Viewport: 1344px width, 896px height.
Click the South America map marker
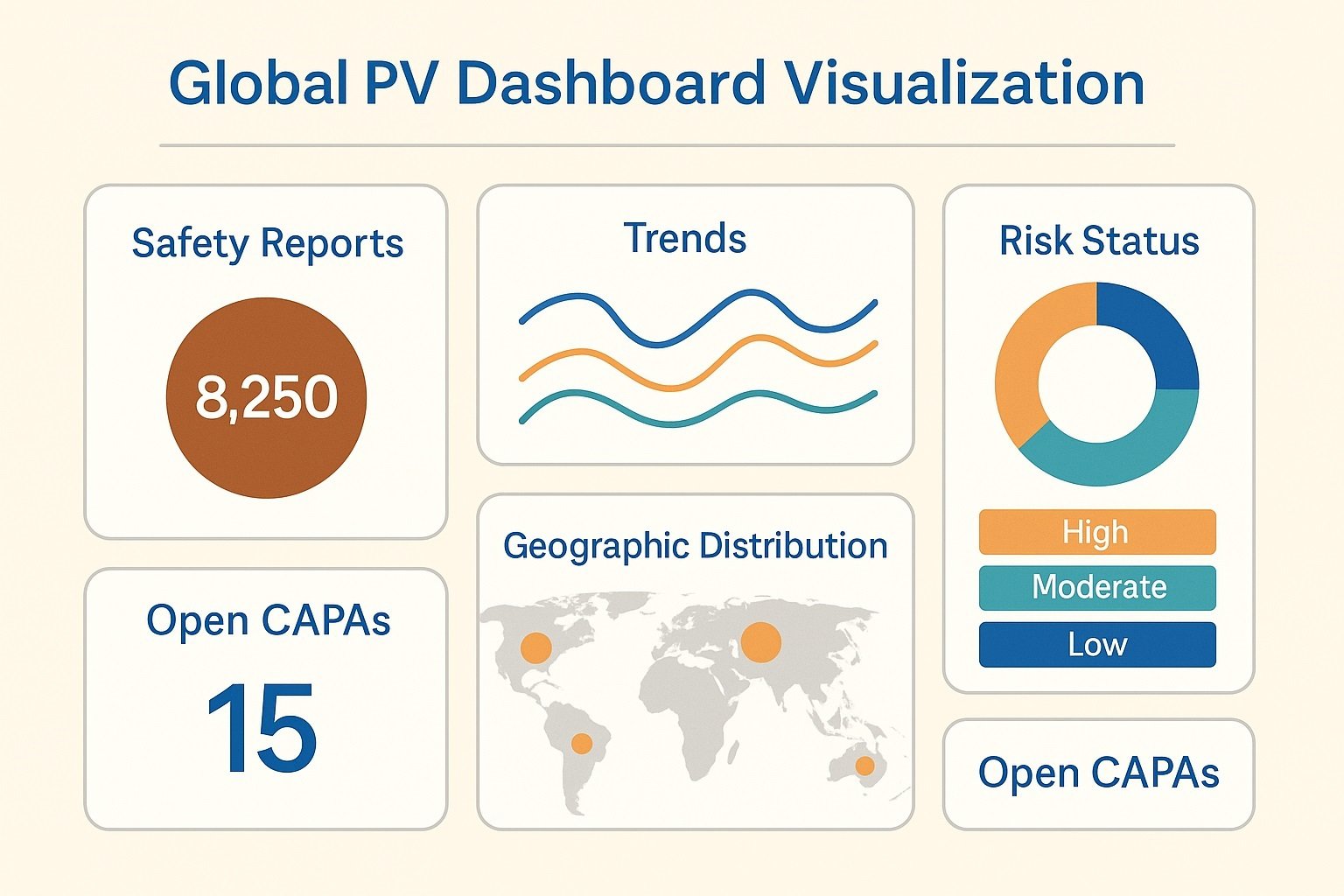pyautogui.click(x=581, y=744)
